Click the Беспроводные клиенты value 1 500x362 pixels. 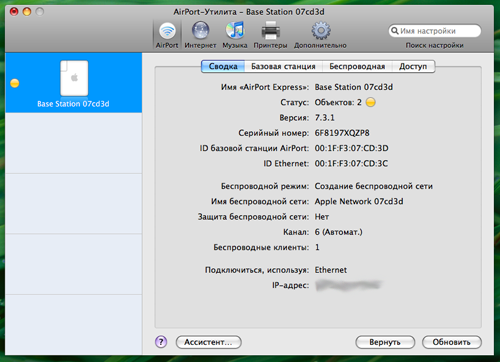[x=317, y=247]
